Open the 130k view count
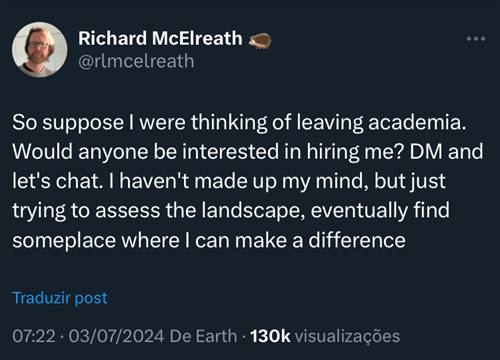This screenshot has width=500, height=360. coord(270,336)
